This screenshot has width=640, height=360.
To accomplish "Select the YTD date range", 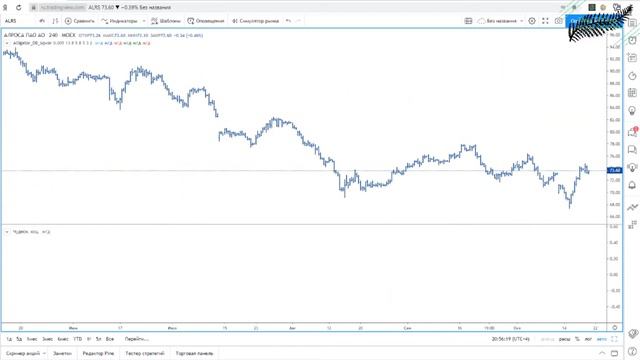I will [x=78, y=339].
